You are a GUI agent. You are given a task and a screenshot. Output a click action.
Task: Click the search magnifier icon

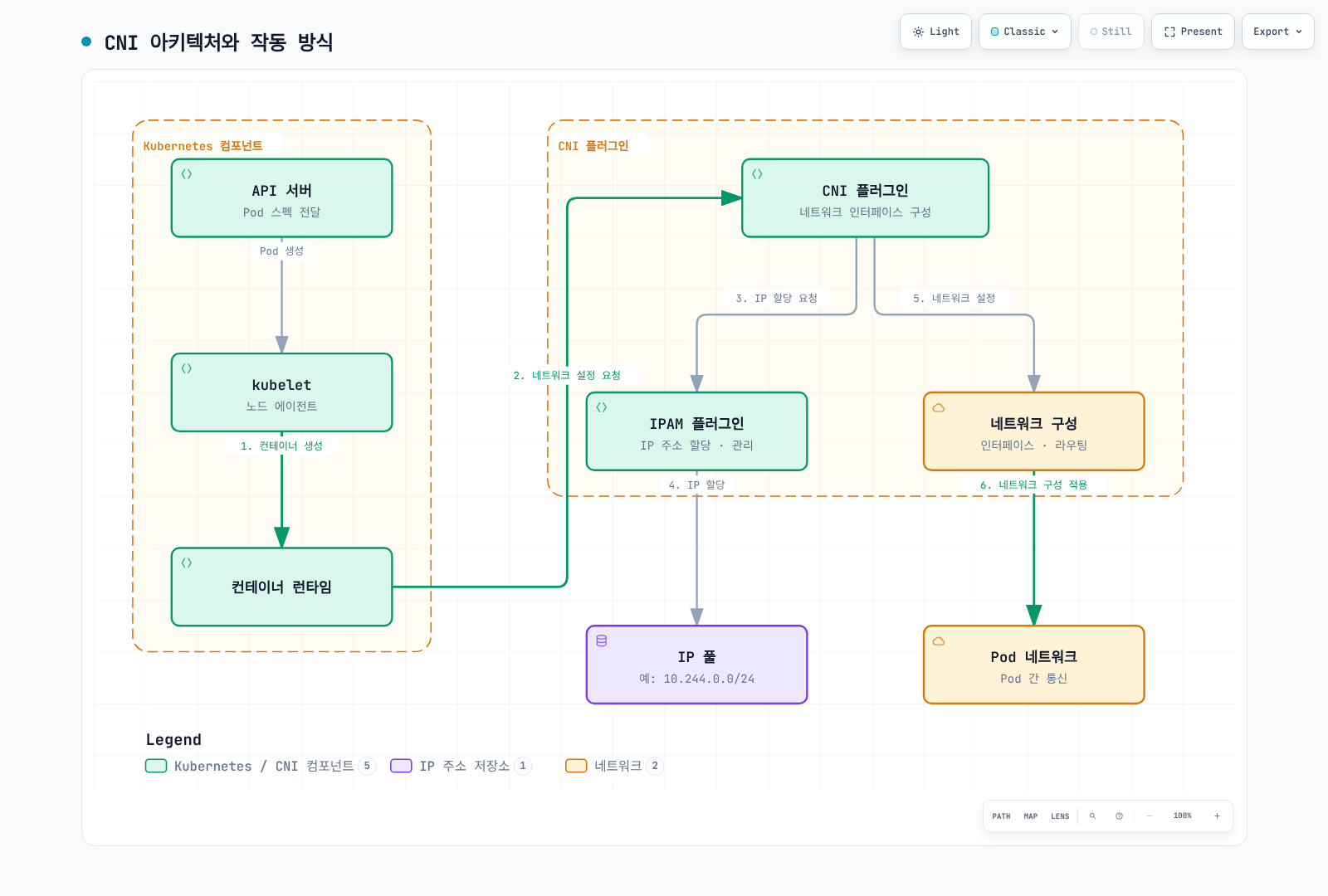tap(1092, 816)
